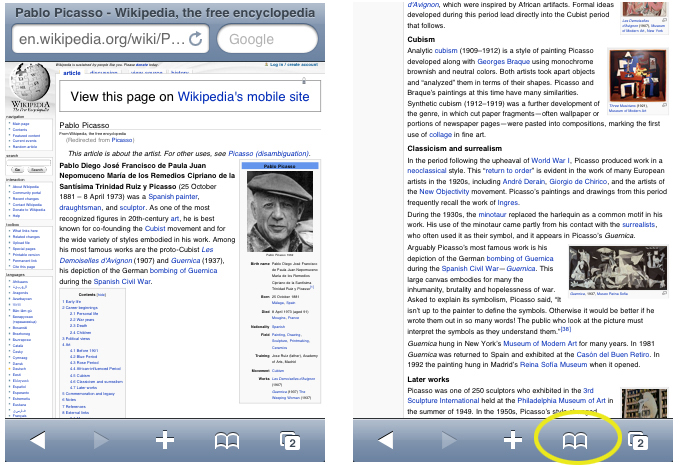Tap forward arrow on the left screen toolbar
Screen dimensions: 680x467
click(x=101, y=441)
